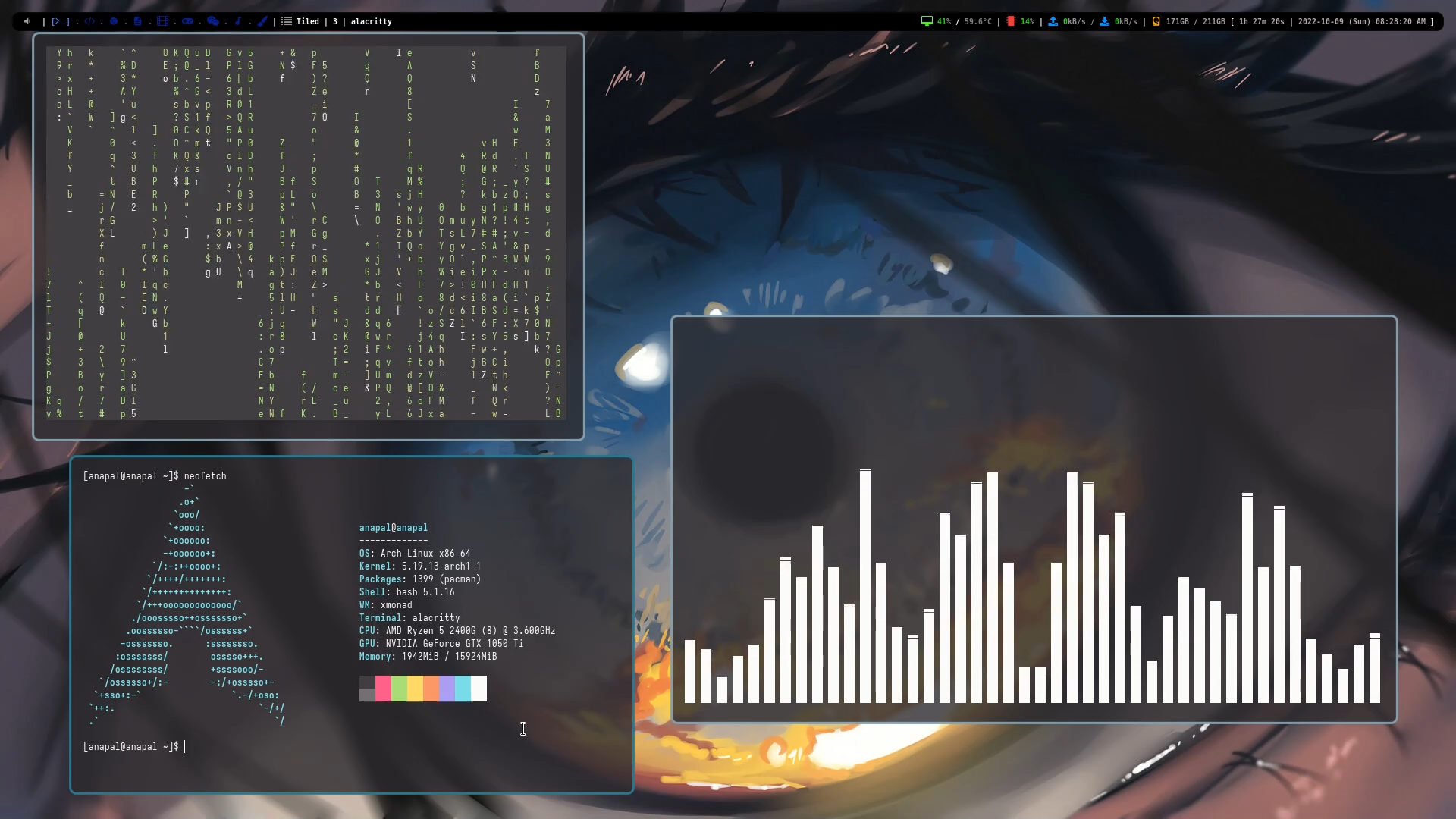This screenshot has width=1456, height=819.
Task: Select the document file workspace icon
Action: pos(137,21)
